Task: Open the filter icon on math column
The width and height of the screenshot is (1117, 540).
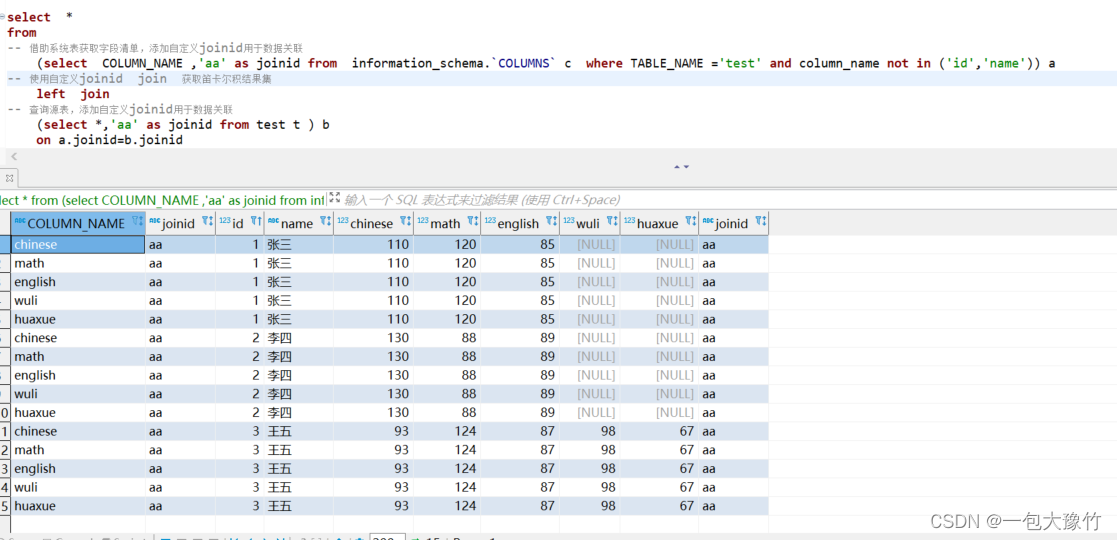Action: [x=474, y=223]
